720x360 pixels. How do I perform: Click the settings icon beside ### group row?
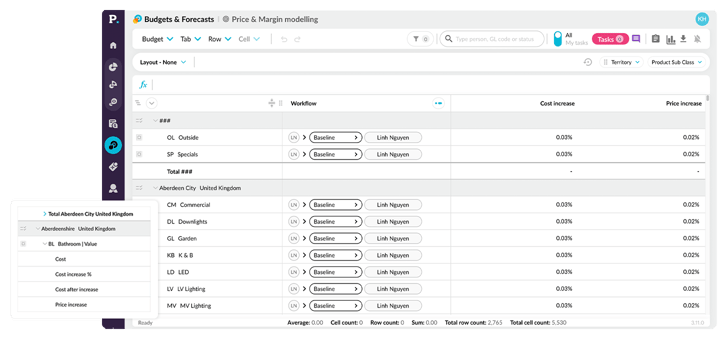click(x=139, y=121)
